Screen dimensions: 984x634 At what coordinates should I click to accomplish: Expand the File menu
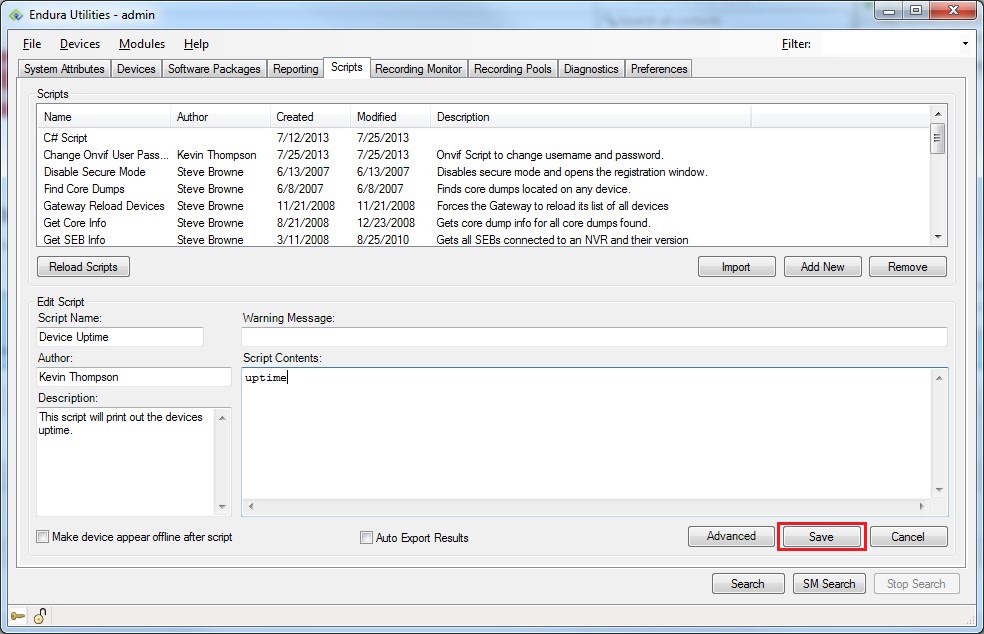click(x=31, y=44)
